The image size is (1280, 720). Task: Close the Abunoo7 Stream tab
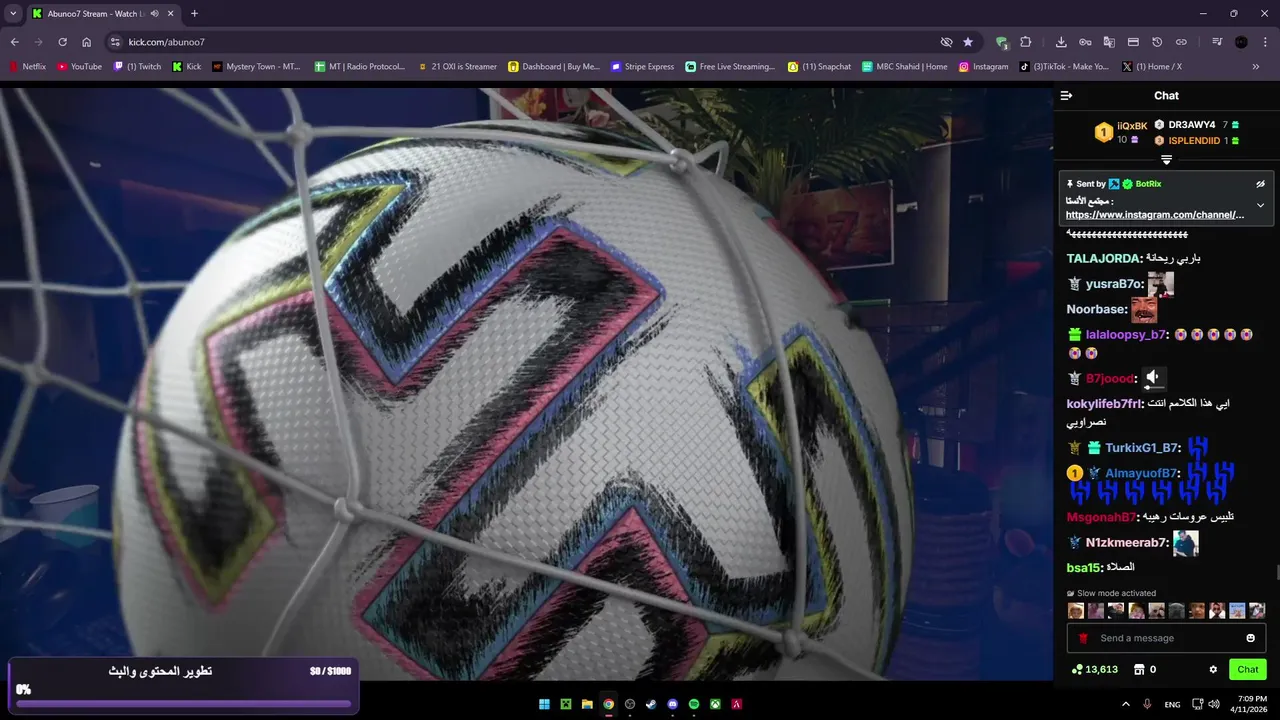point(170,14)
